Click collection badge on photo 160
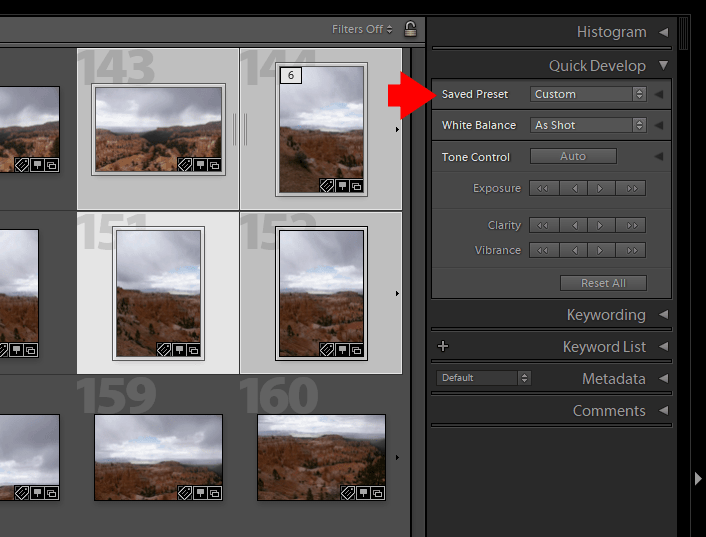Screen dimensions: 706x537 pyautogui.click(x=377, y=493)
